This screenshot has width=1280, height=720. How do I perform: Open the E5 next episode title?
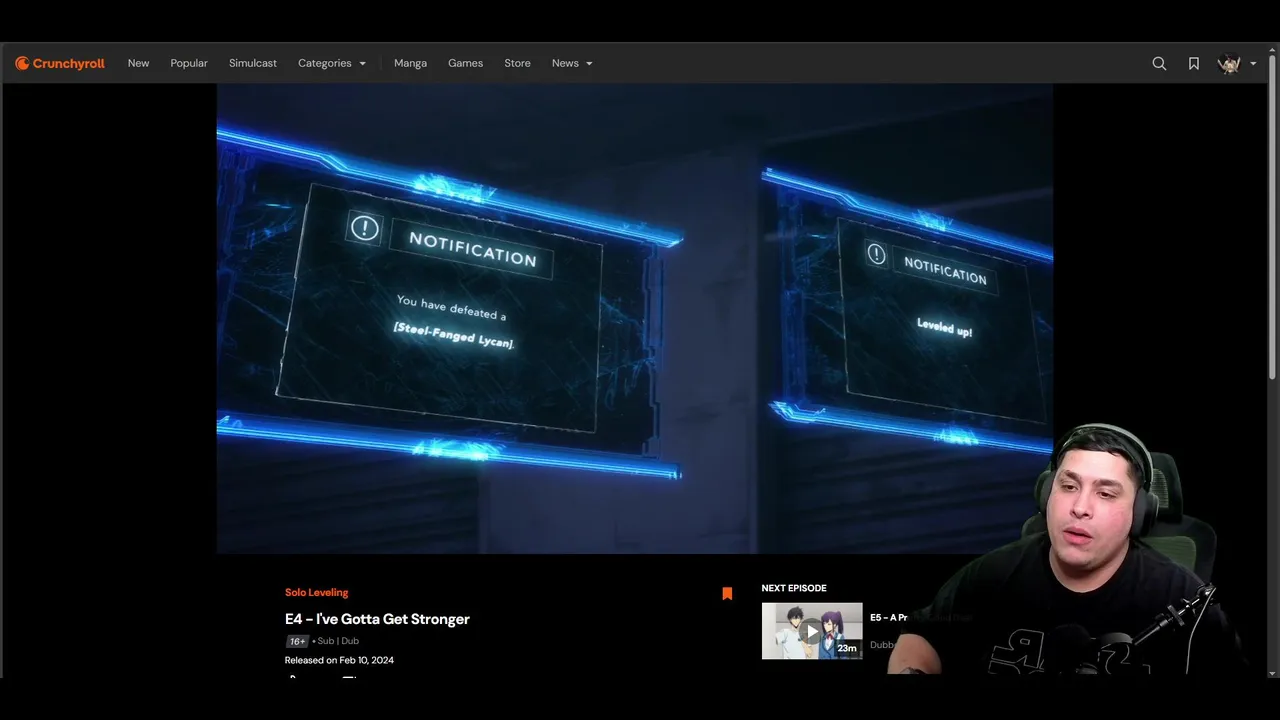(888, 618)
